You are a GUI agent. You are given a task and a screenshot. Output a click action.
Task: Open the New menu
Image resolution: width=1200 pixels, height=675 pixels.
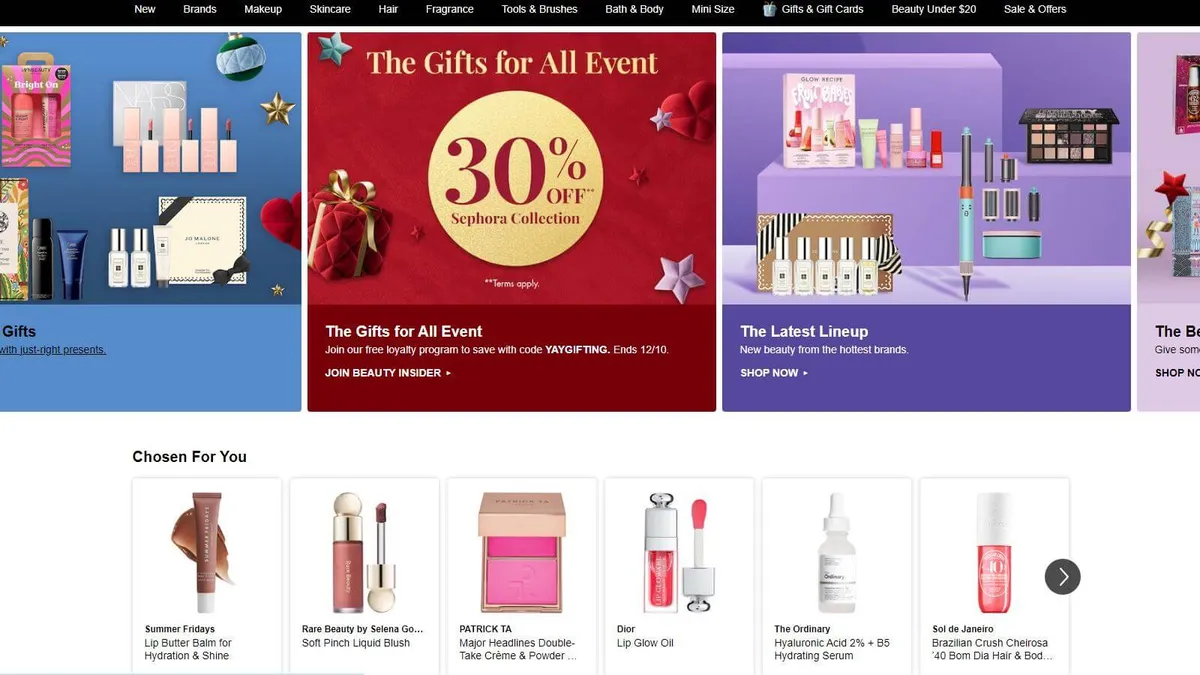[145, 9]
